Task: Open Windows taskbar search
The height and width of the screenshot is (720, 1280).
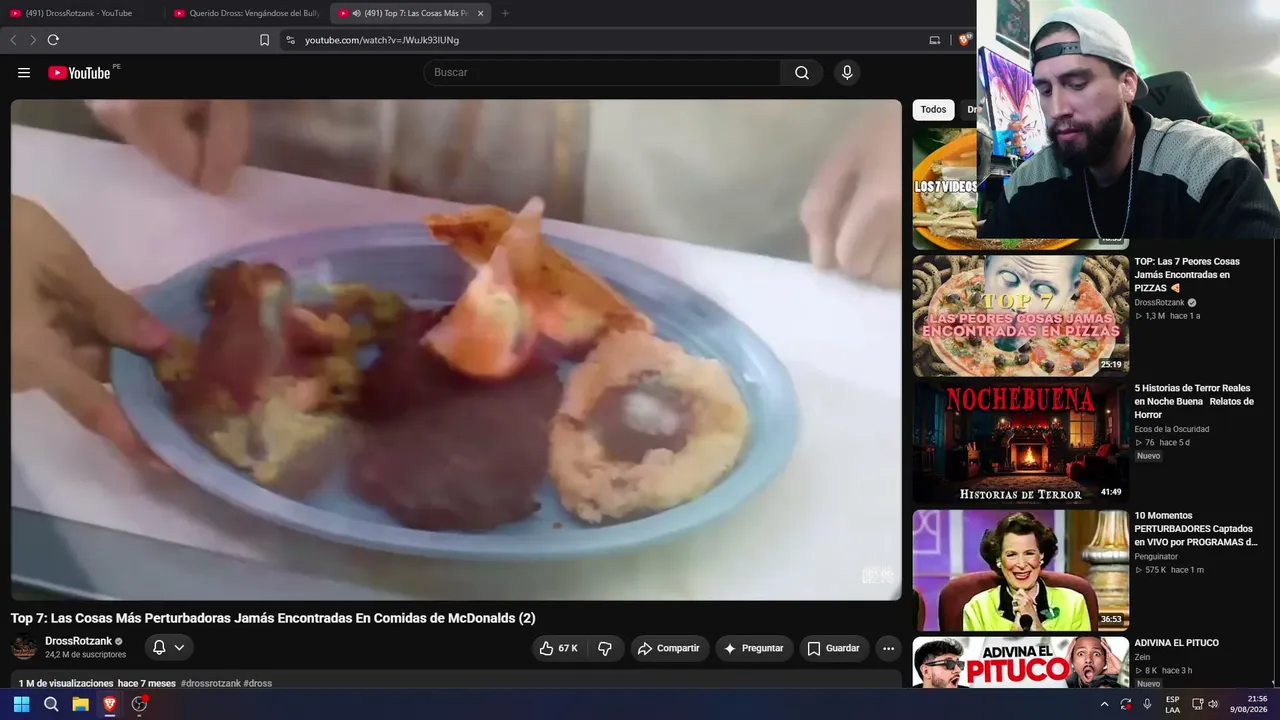Action: point(51,704)
